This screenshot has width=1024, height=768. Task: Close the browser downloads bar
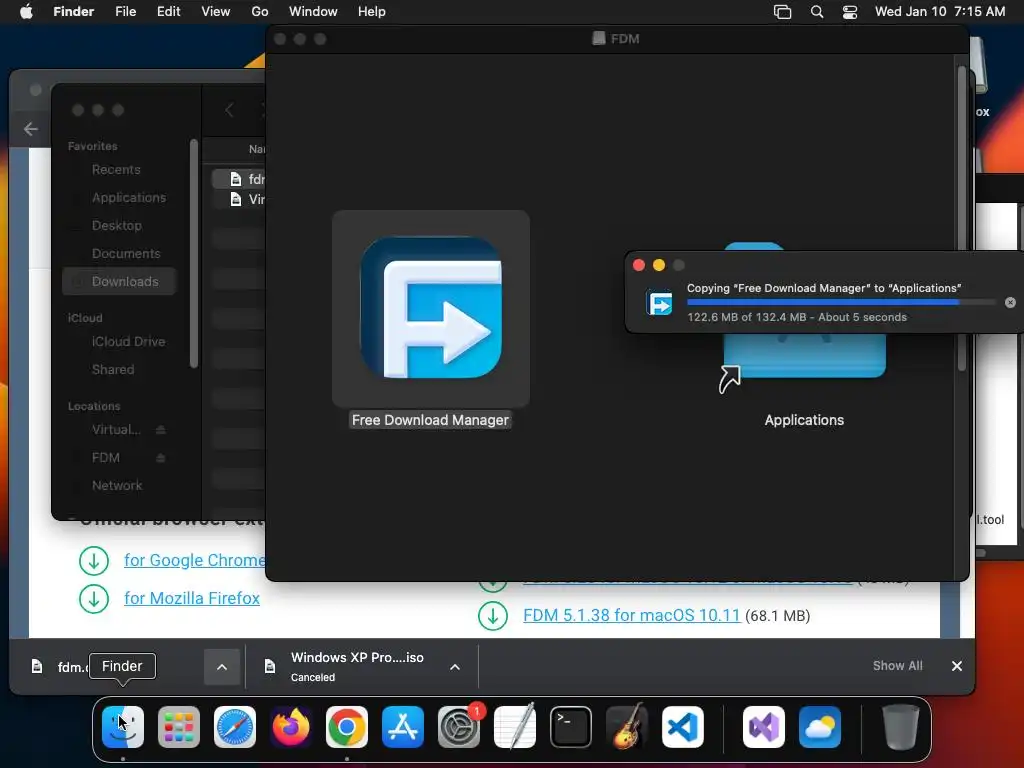pyautogui.click(x=957, y=666)
